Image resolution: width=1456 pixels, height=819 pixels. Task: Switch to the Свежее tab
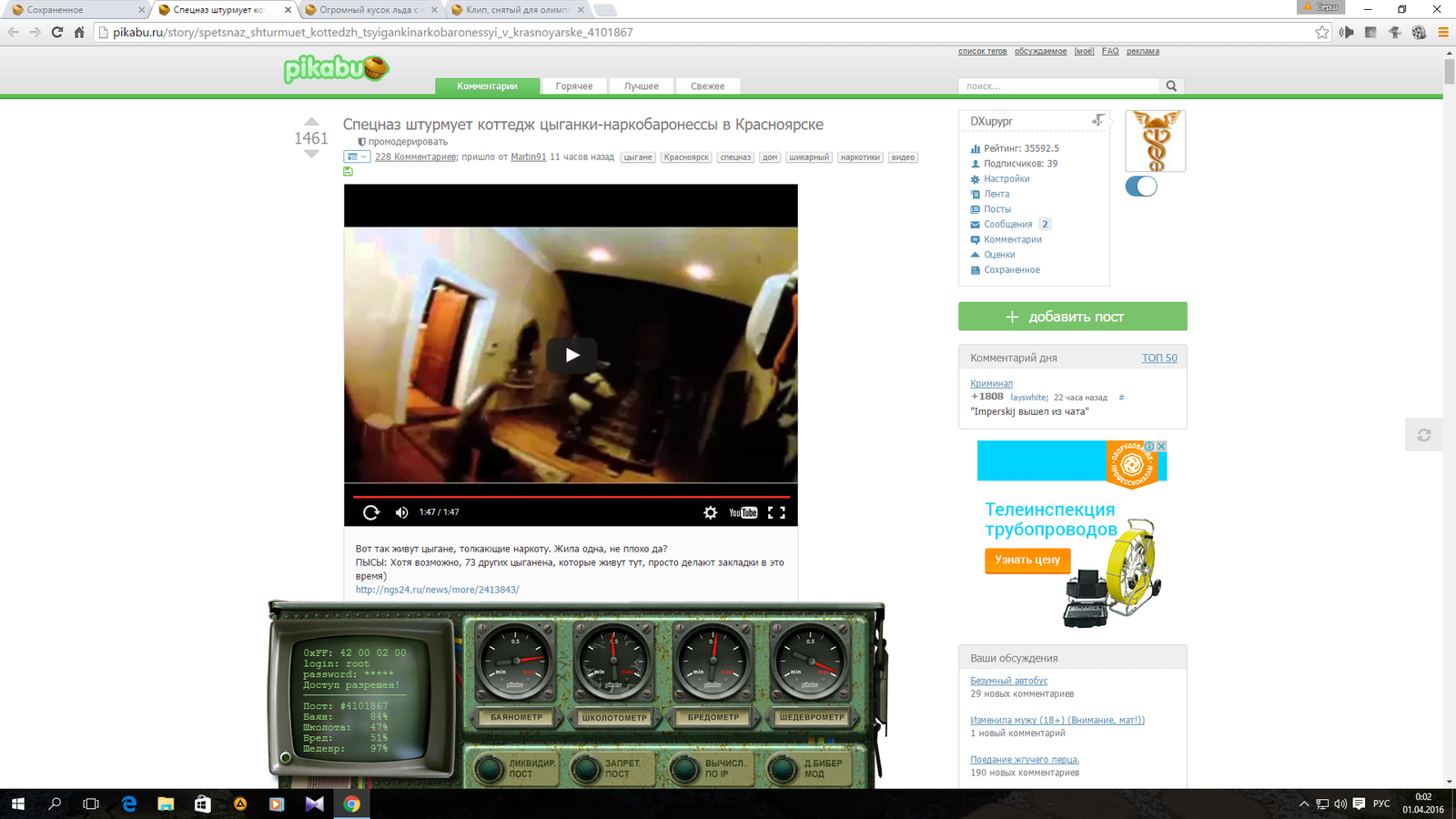tap(707, 86)
